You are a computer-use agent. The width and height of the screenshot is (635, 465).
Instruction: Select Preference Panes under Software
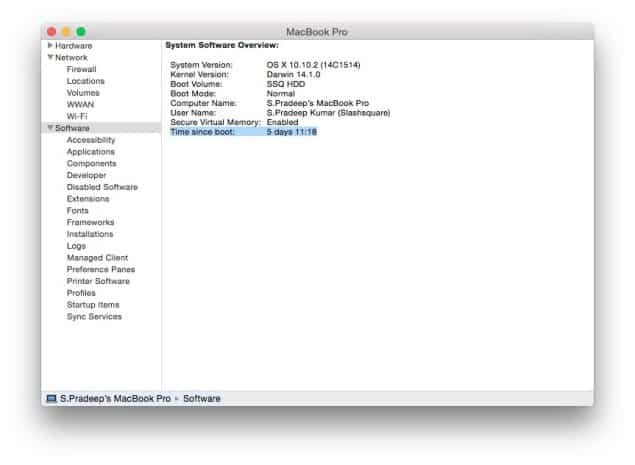[x=101, y=269]
